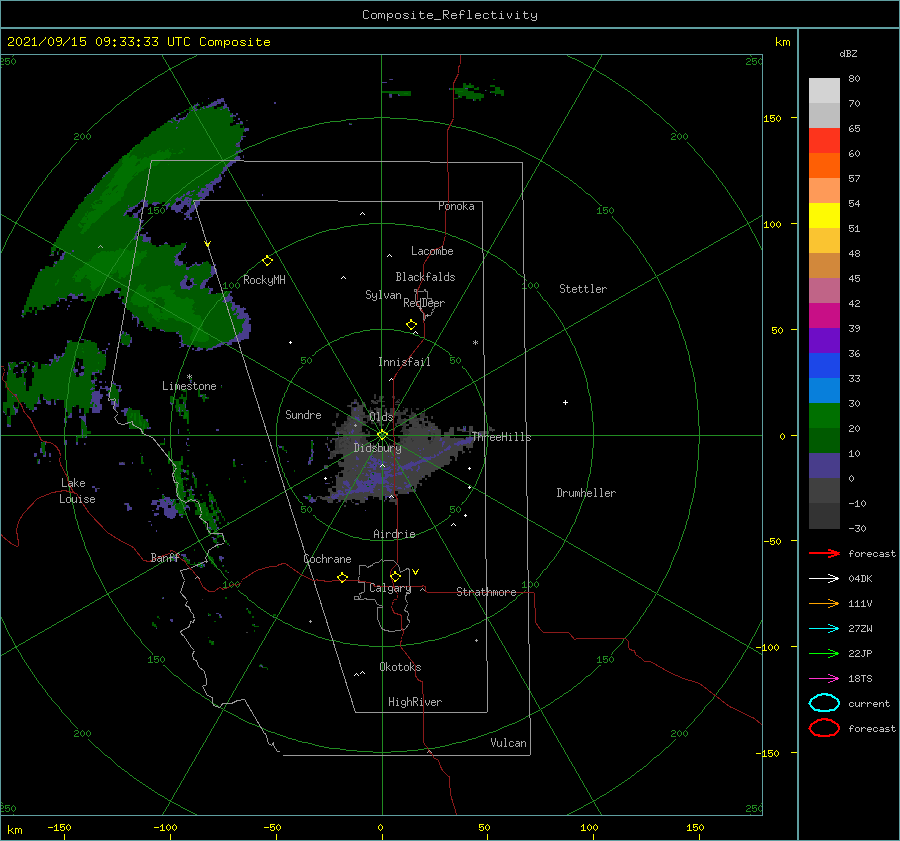
Task: Click the timestamp 2021/09/15 09:33:33 UTC Composite
Action: click(138, 42)
